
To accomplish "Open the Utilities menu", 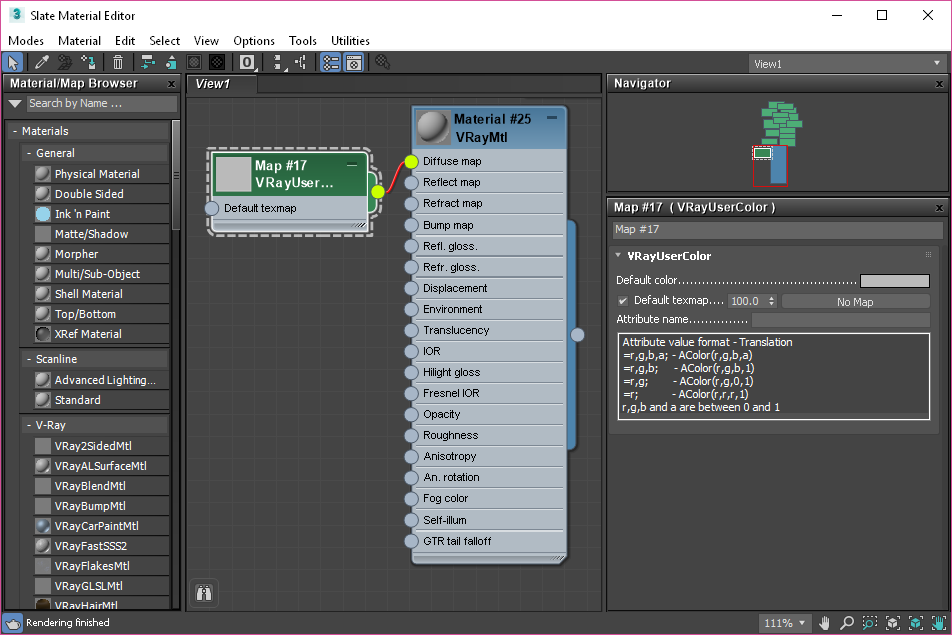I will pyautogui.click(x=350, y=41).
